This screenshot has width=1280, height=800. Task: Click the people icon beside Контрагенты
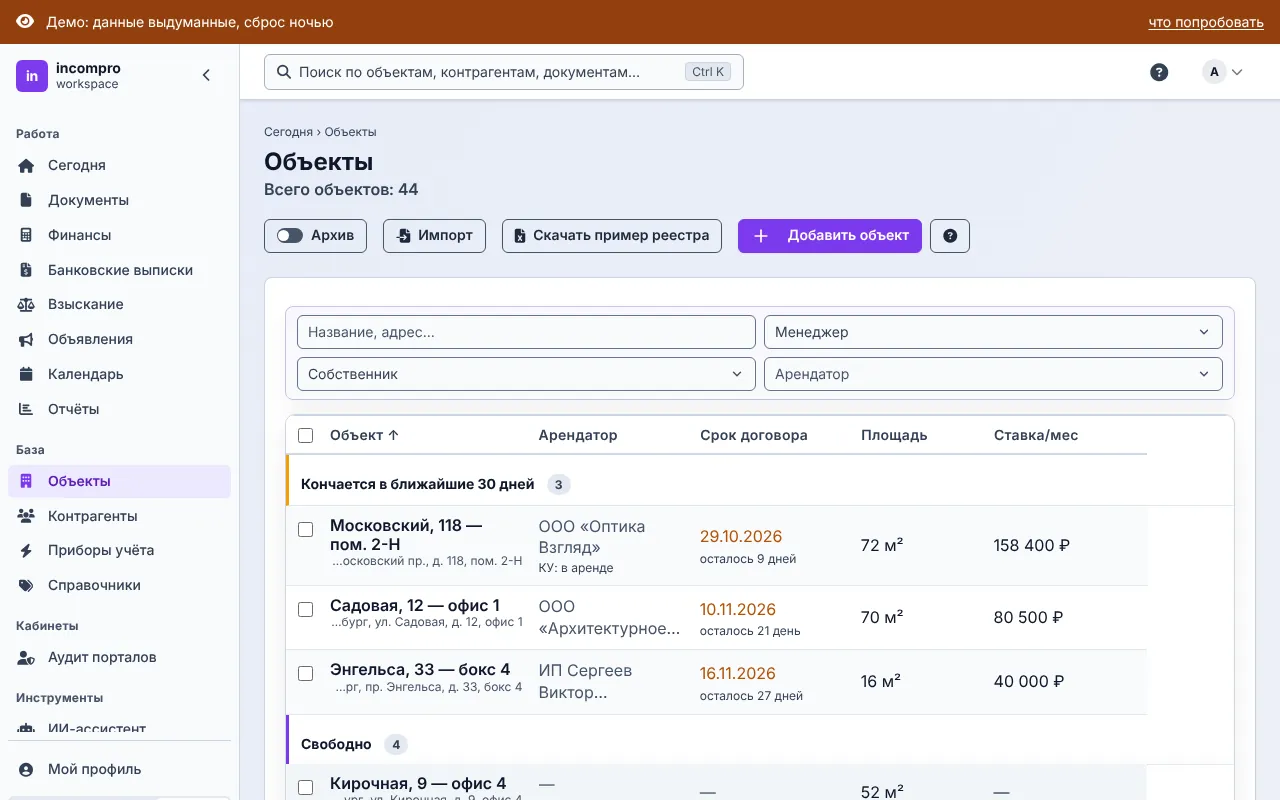point(27,516)
